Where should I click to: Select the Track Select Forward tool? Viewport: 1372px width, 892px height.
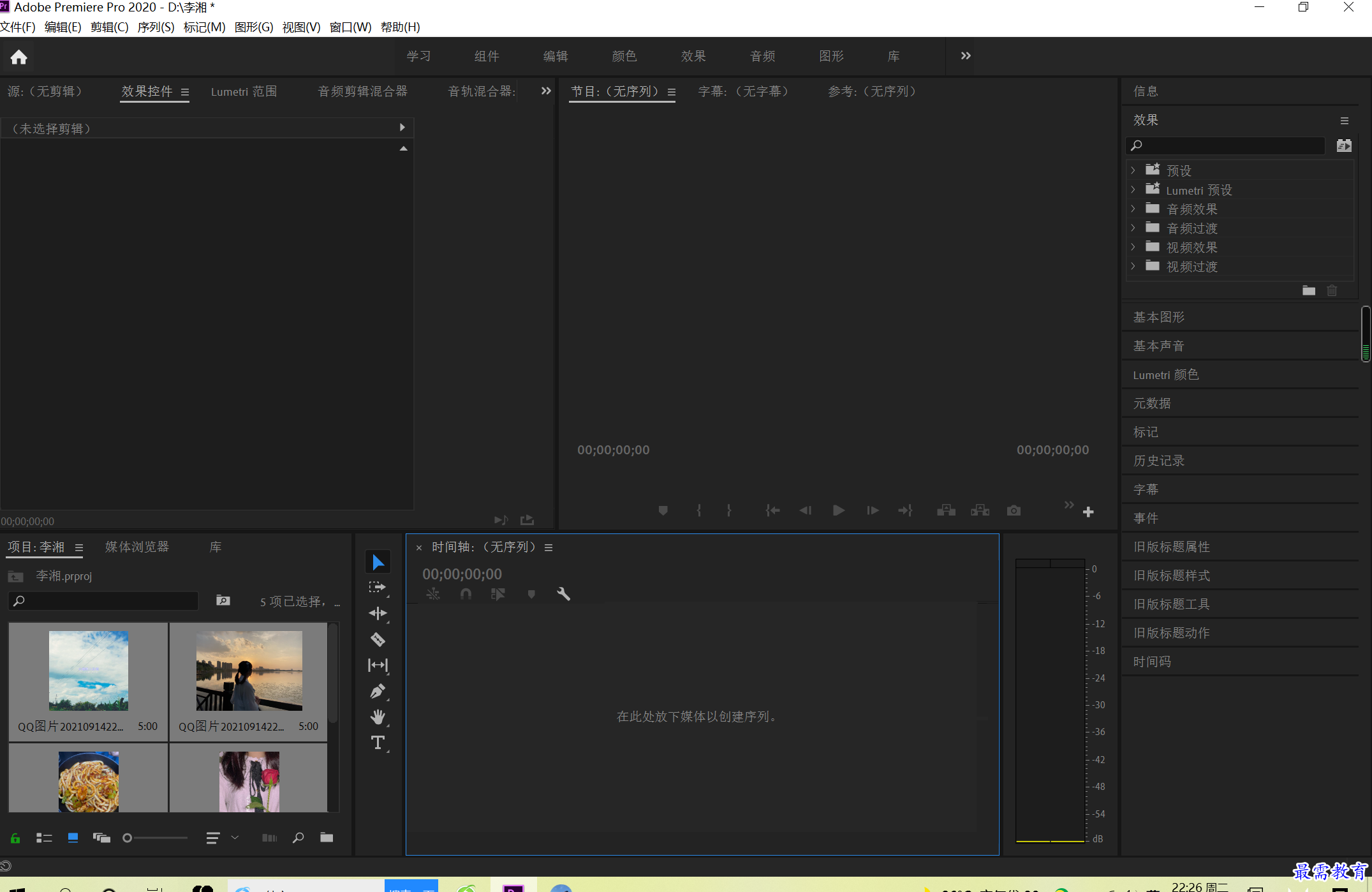(378, 587)
